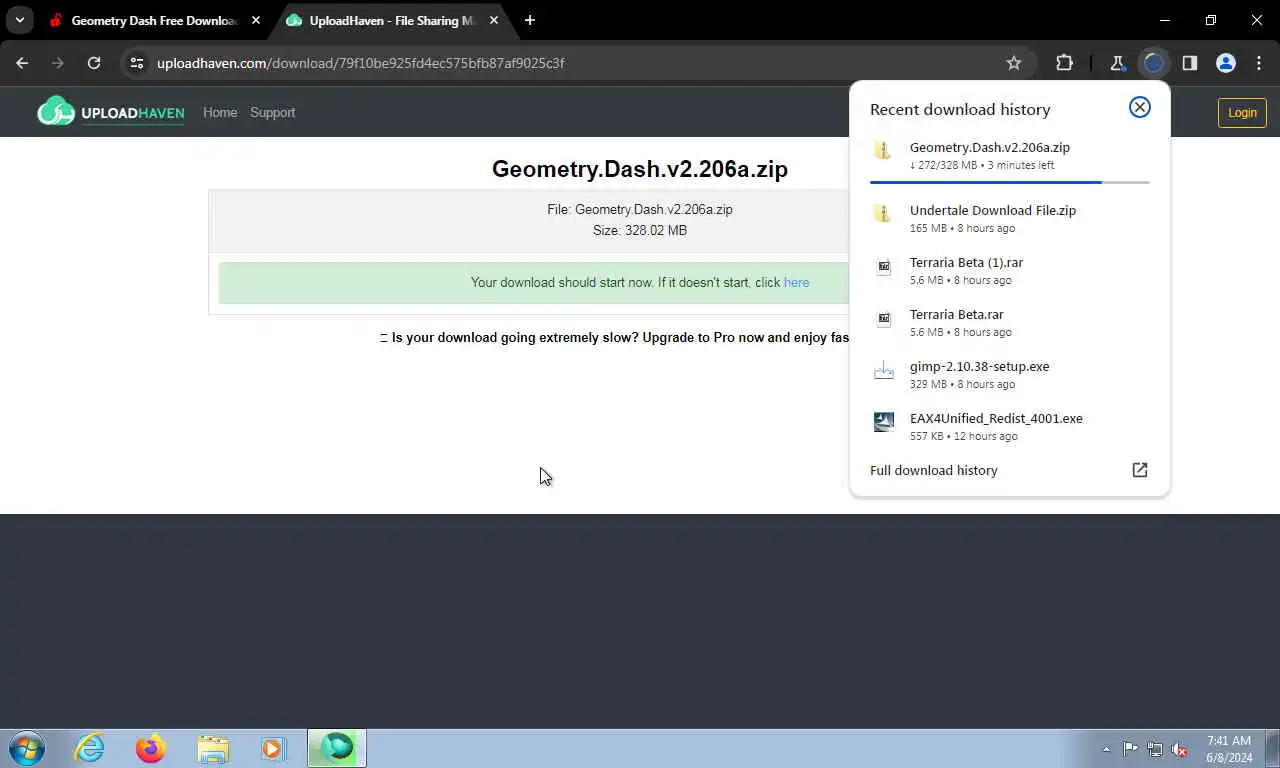The width and height of the screenshot is (1280, 768).
Task: Open Chrome Labs flask icon
Action: (1118, 63)
